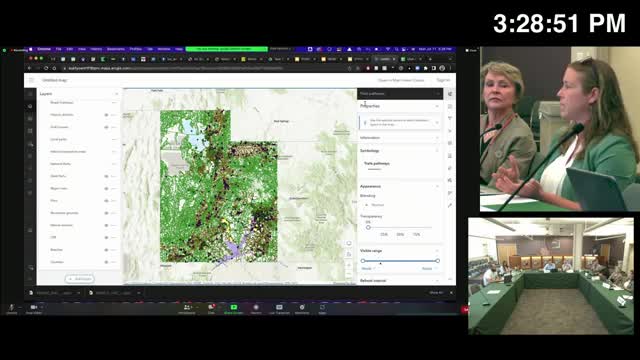Open the Bookmarks icon in the dark sidebar

[x=30, y=168]
